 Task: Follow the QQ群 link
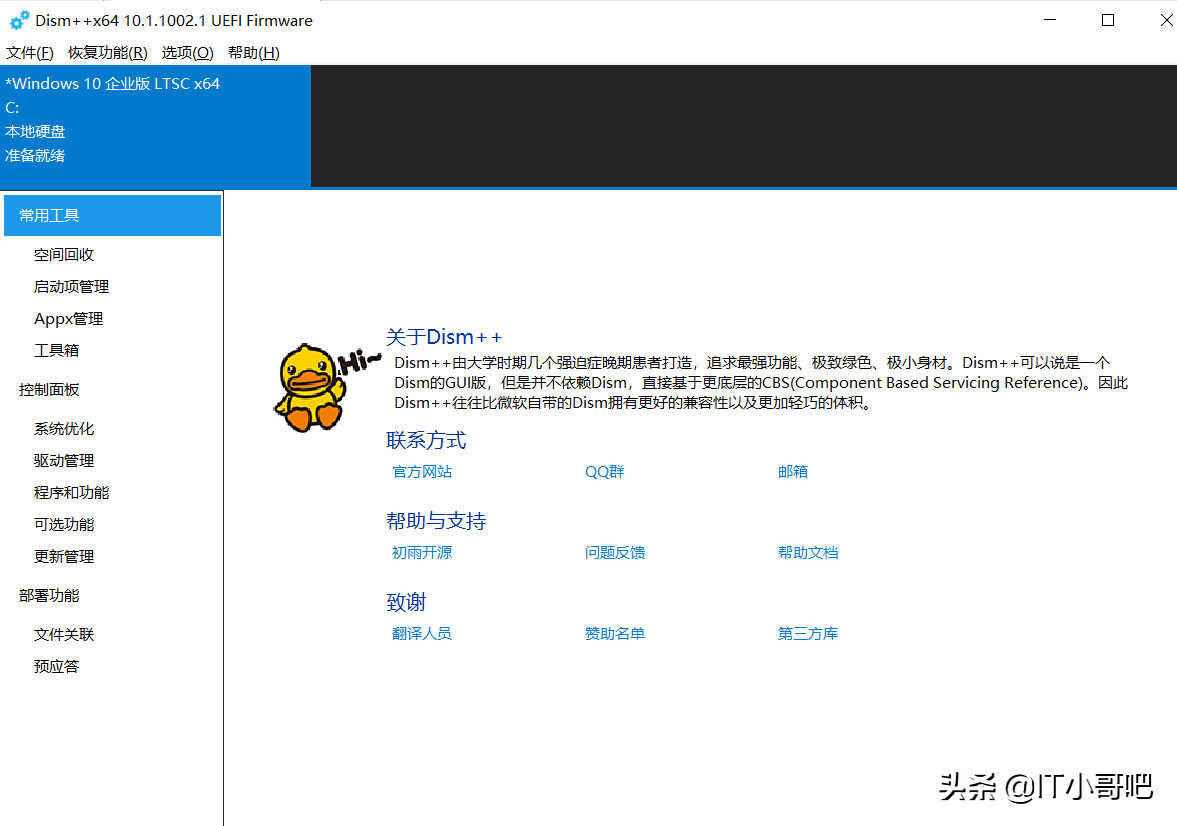(604, 472)
